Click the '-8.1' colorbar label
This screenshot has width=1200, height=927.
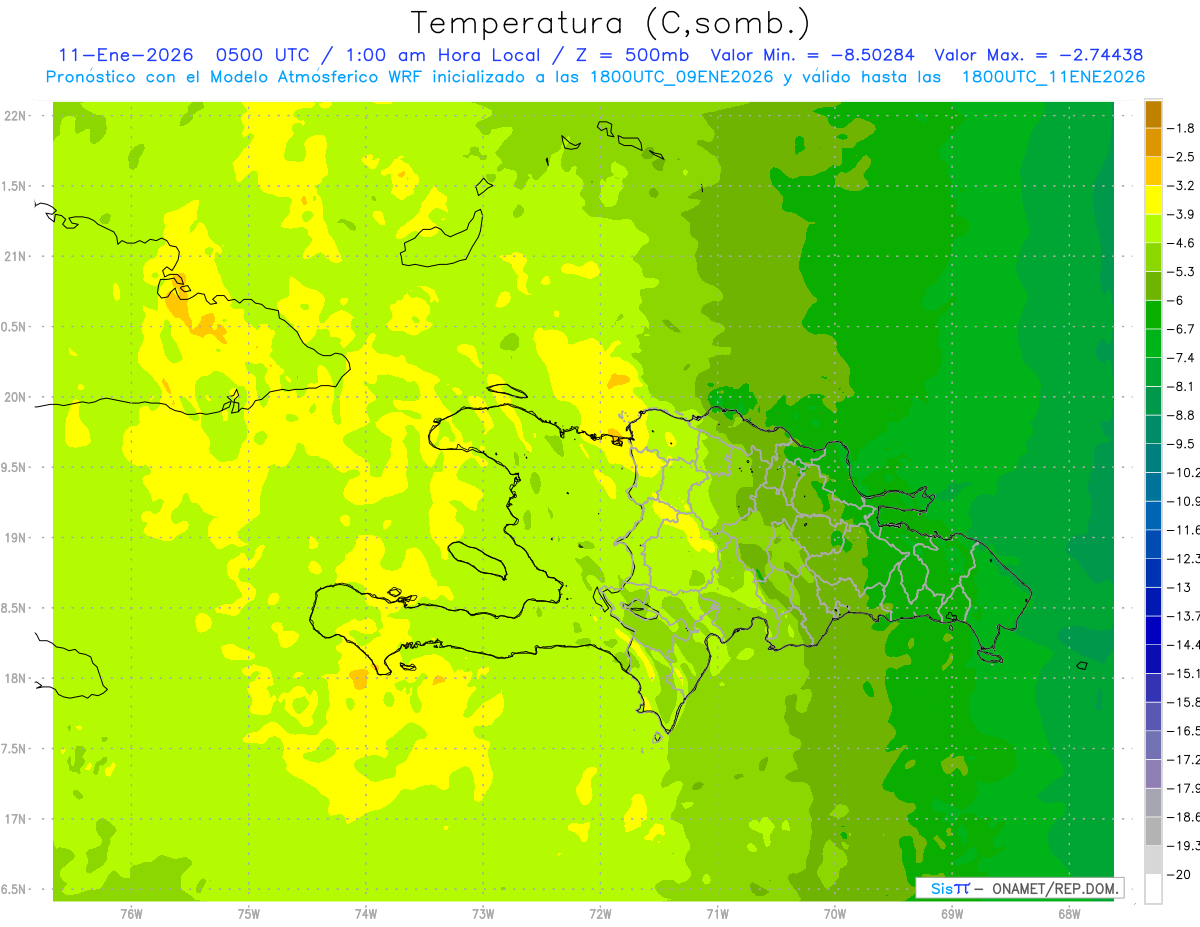pos(1183,387)
